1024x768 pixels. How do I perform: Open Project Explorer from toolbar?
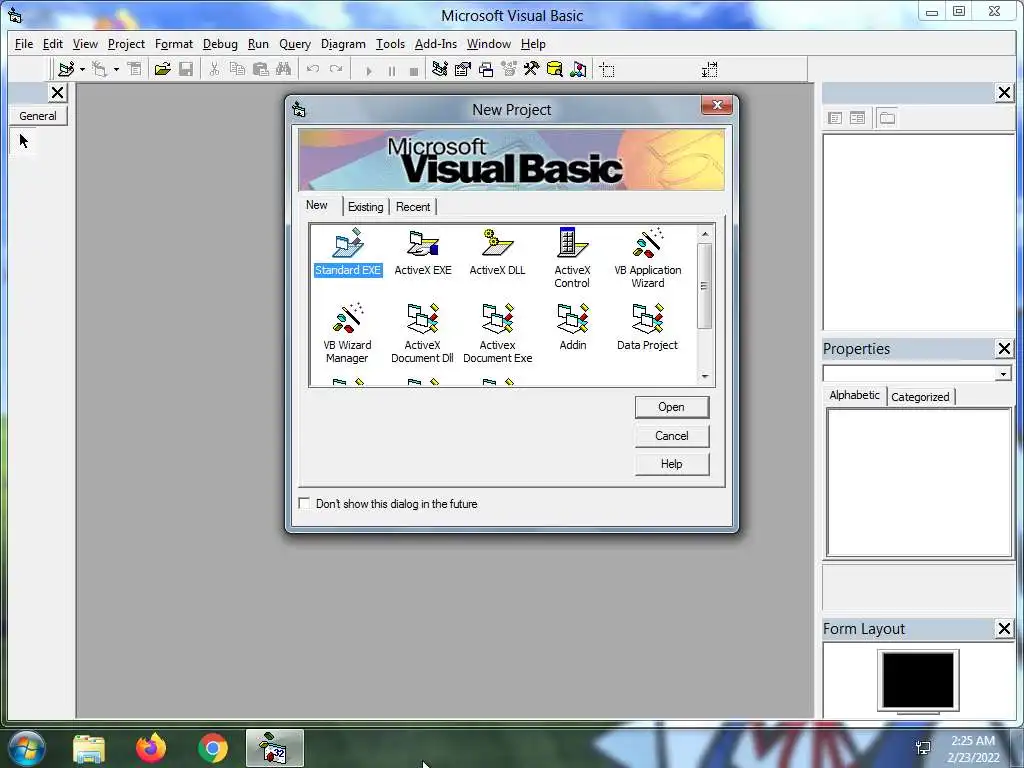point(440,69)
